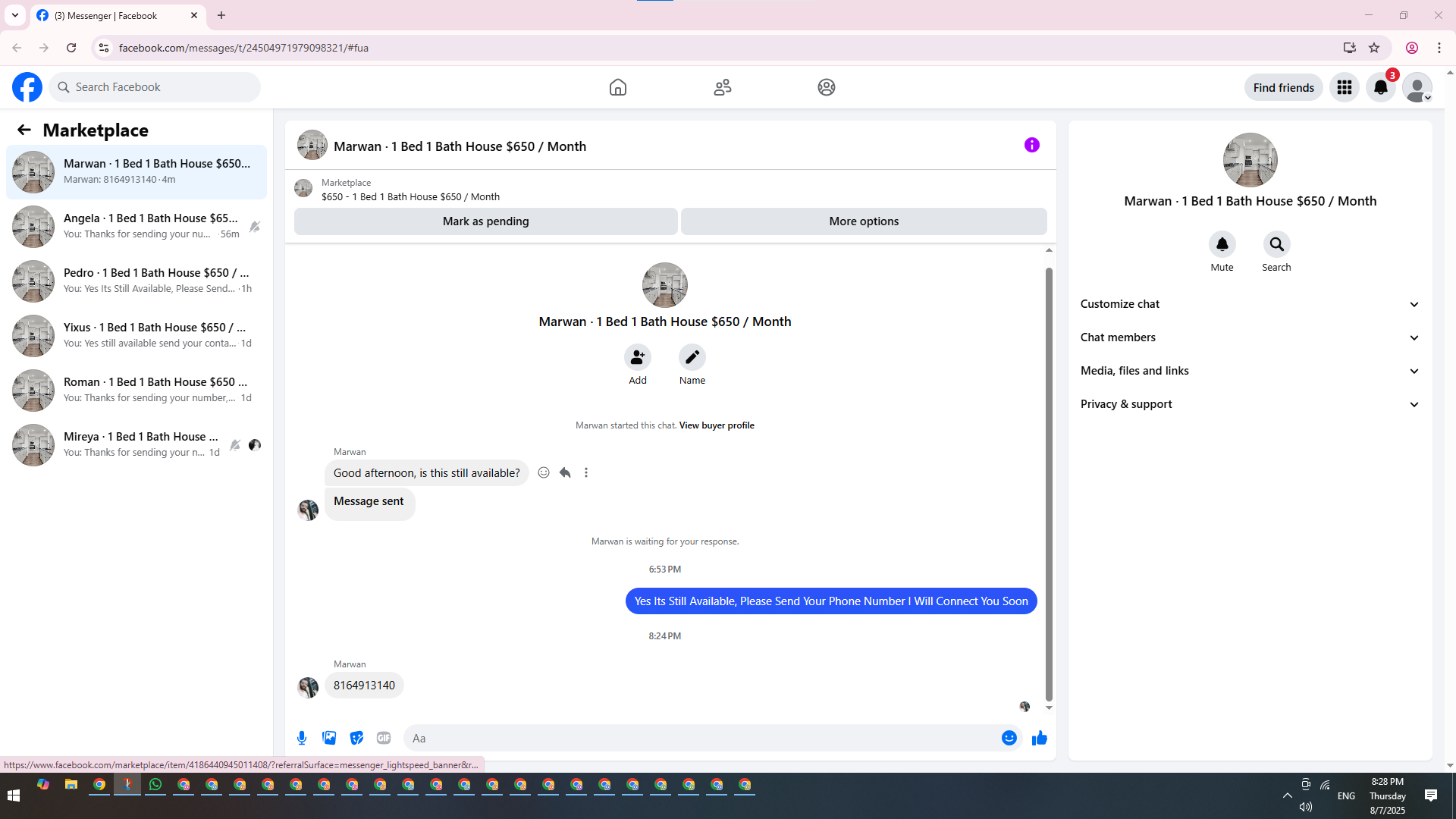Edit the chat name with pencil icon
Screen dimensions: 1456x819
click(692, 357)
